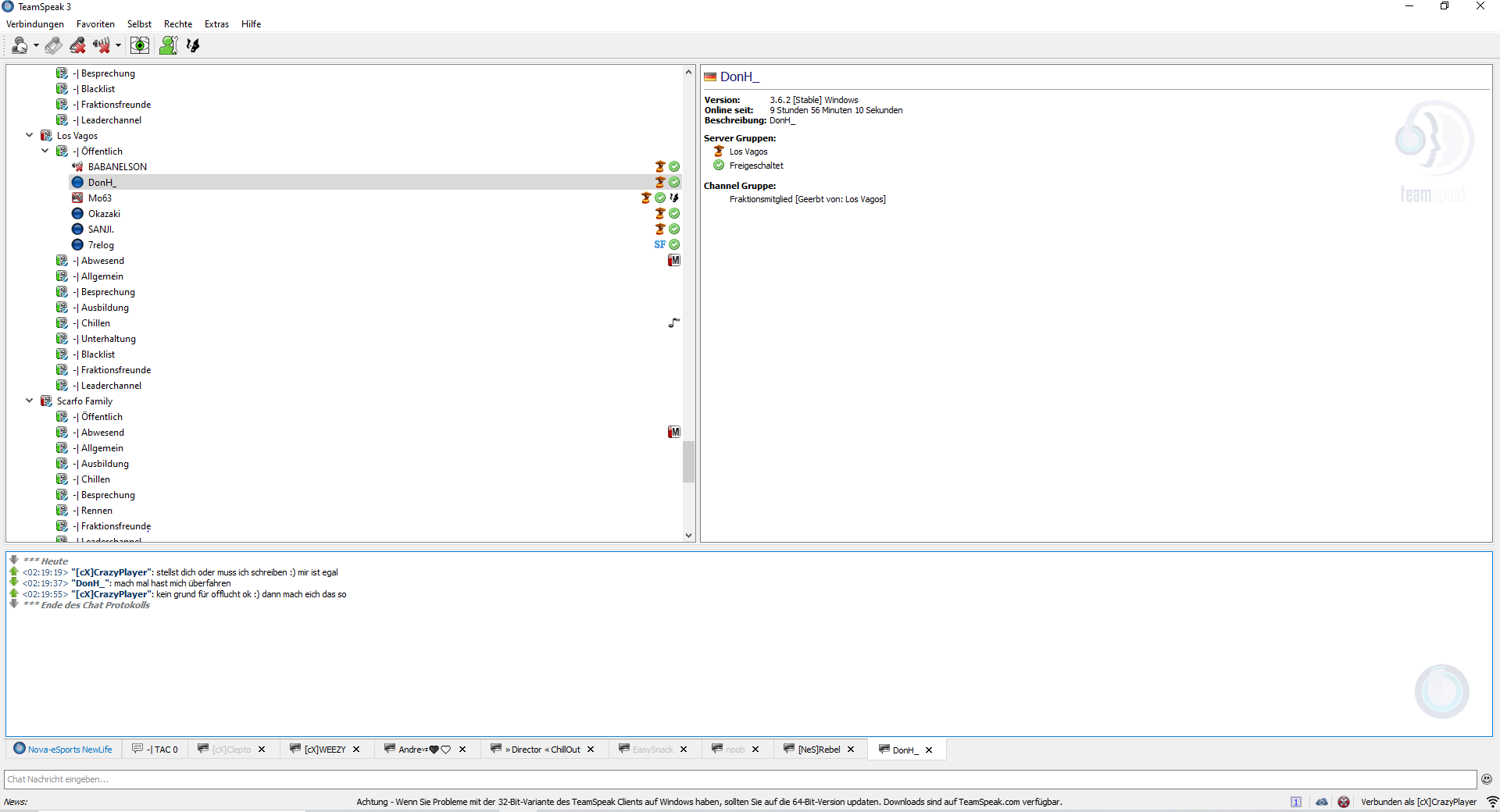
Task: Click the green check badge next to BABANELSON
Action: (x=674, y=166)
